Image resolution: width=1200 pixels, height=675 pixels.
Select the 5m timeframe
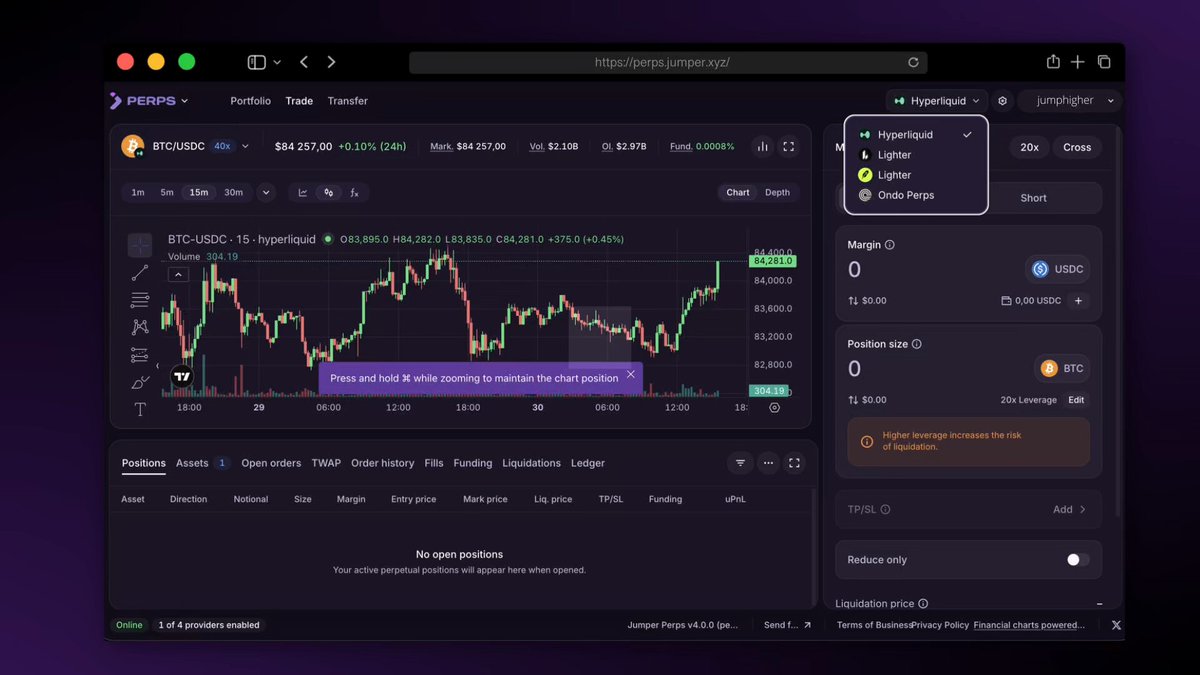(167, 193)
